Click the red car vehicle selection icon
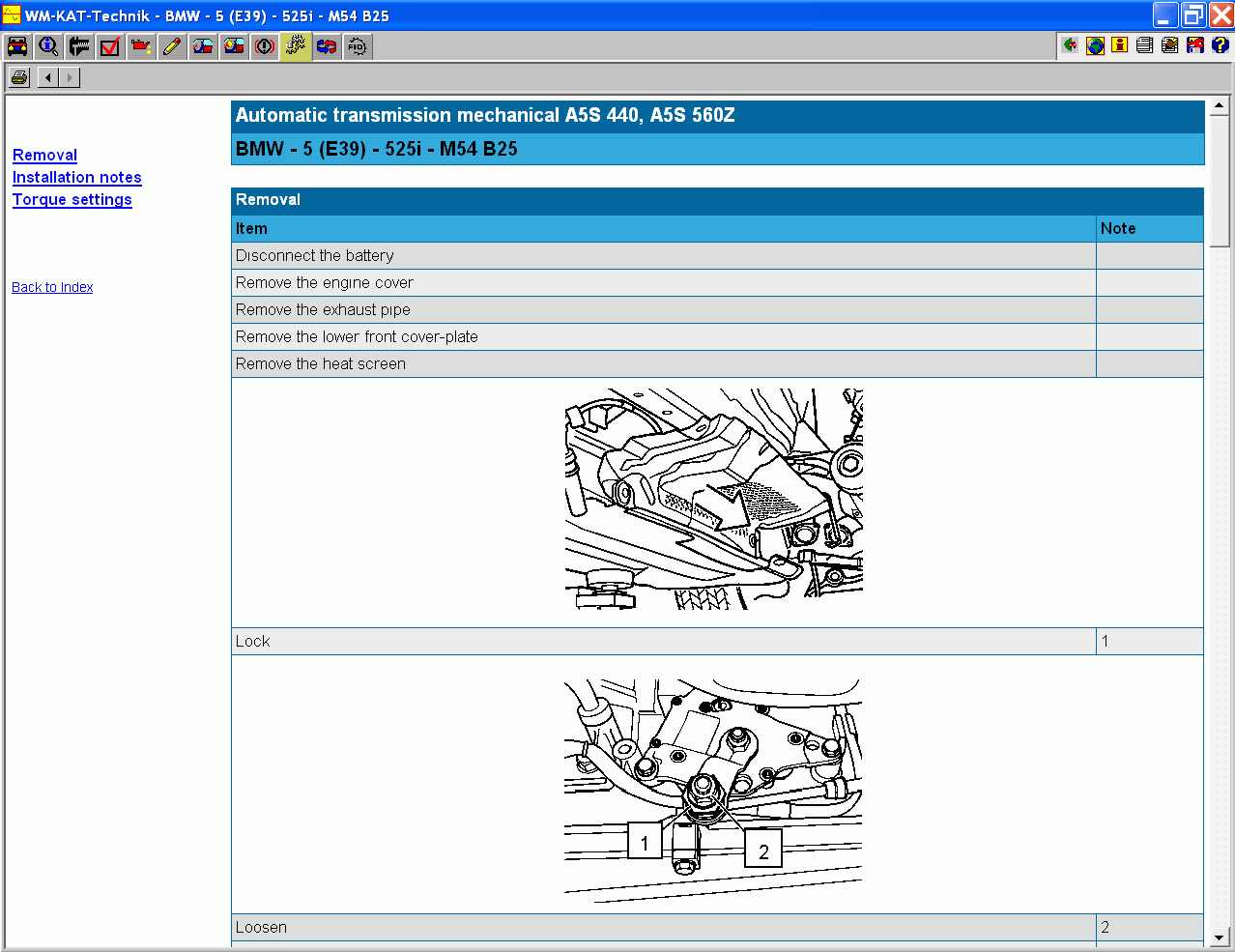 (x=18, y=46)
